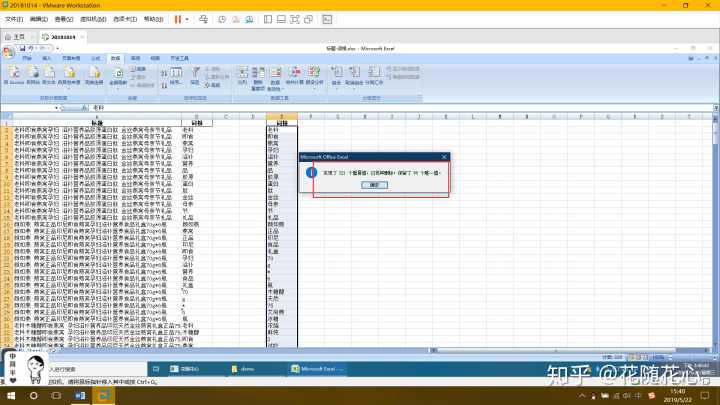Open VMware Tabs (选项卡) menu
The height and width of the screenshot is (405, 720).
coord(125,19)
